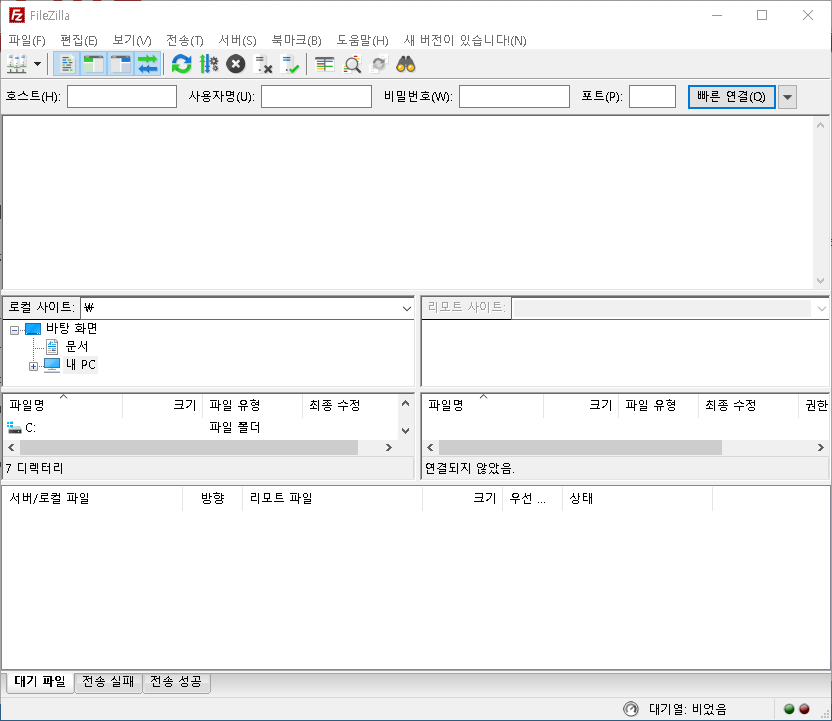
Task: Toggle message log display
Action: [x=67, y=64]
